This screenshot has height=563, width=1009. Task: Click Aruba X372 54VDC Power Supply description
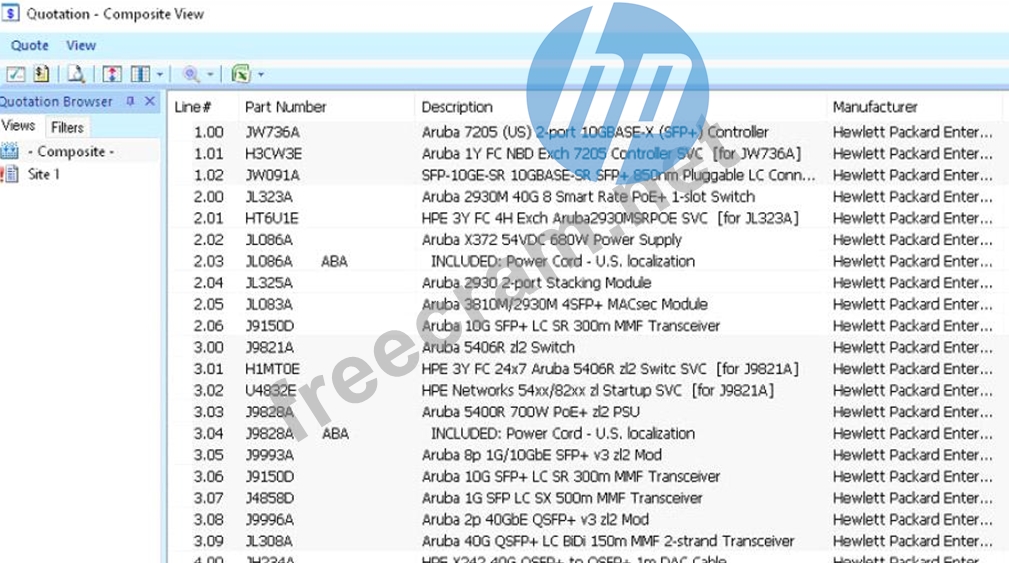[x=551, y=240]
